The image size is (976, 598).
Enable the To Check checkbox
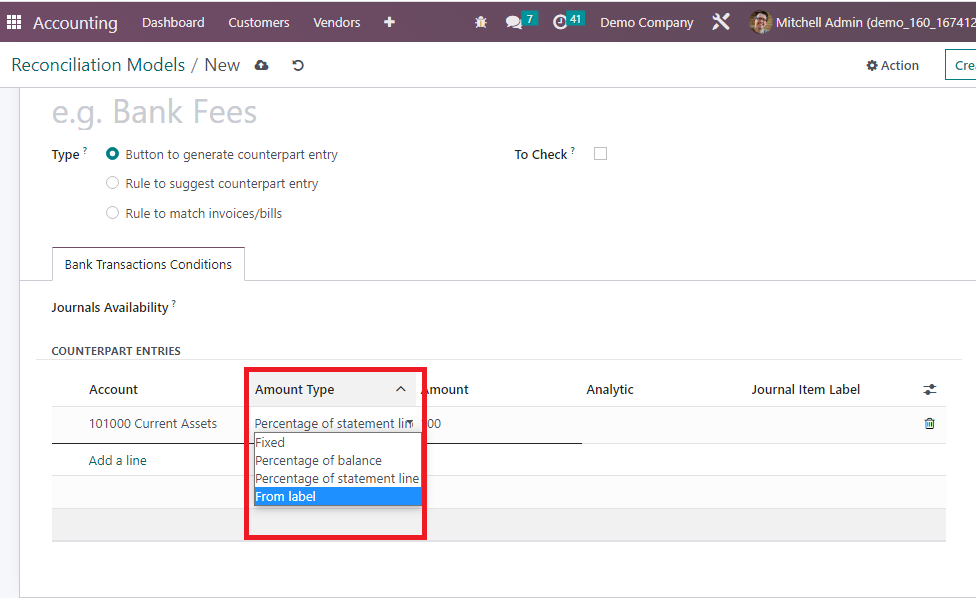600,154
